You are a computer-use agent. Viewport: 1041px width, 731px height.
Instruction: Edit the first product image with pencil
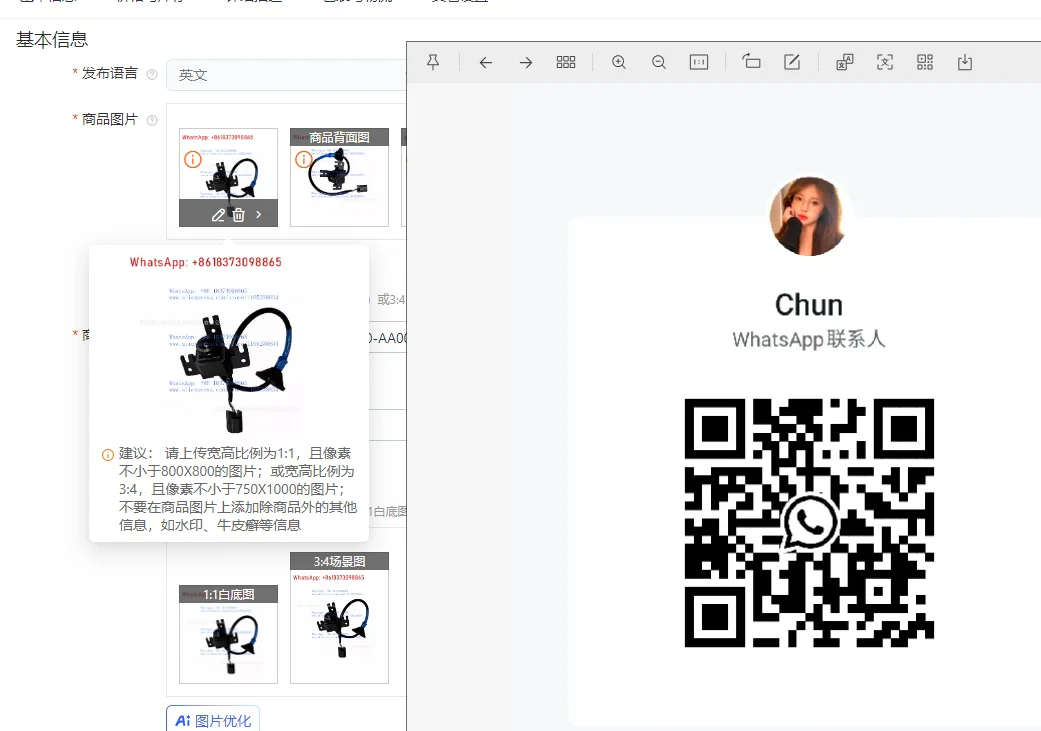(x=218, y=215)
